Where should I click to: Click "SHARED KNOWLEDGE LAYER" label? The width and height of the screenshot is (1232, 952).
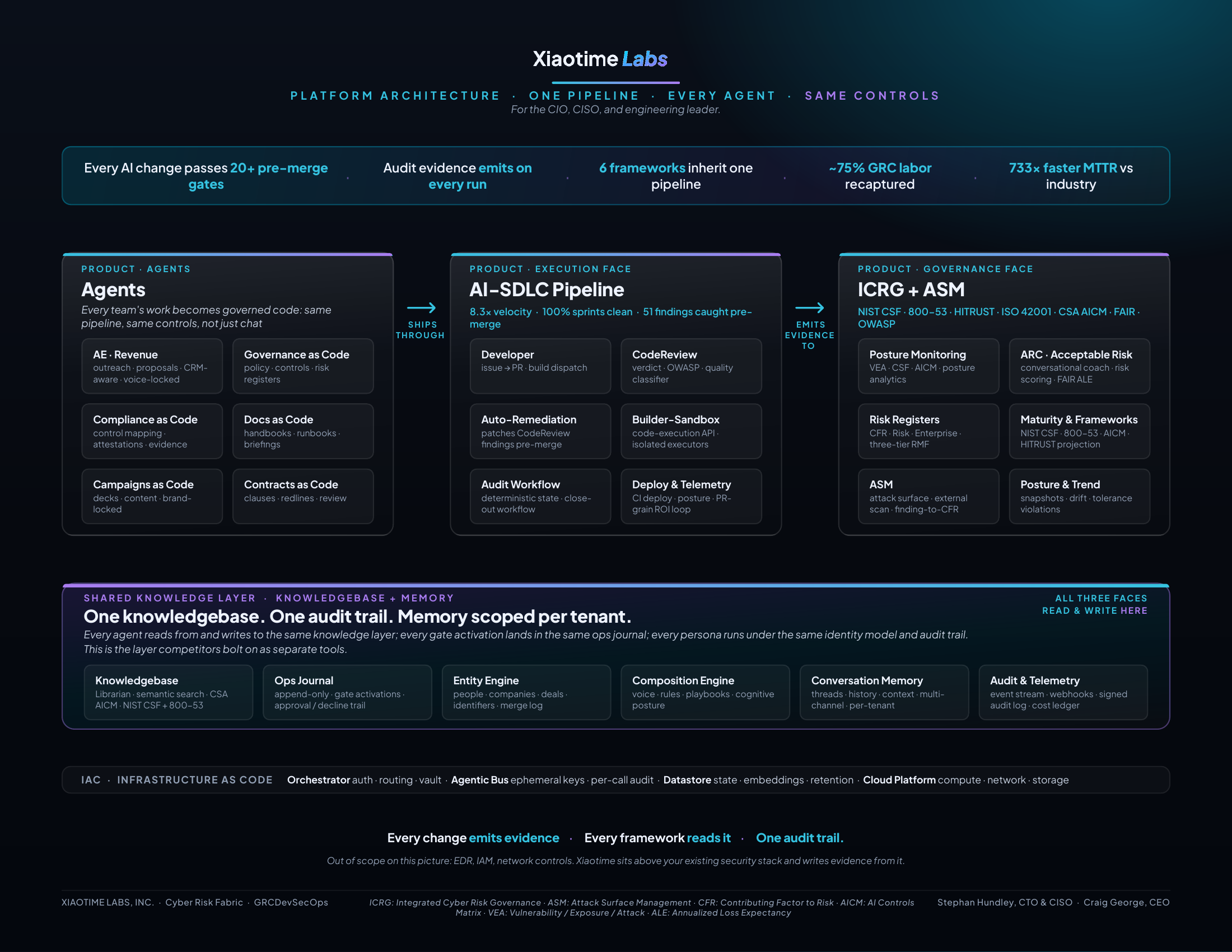[x=169, y=598]
